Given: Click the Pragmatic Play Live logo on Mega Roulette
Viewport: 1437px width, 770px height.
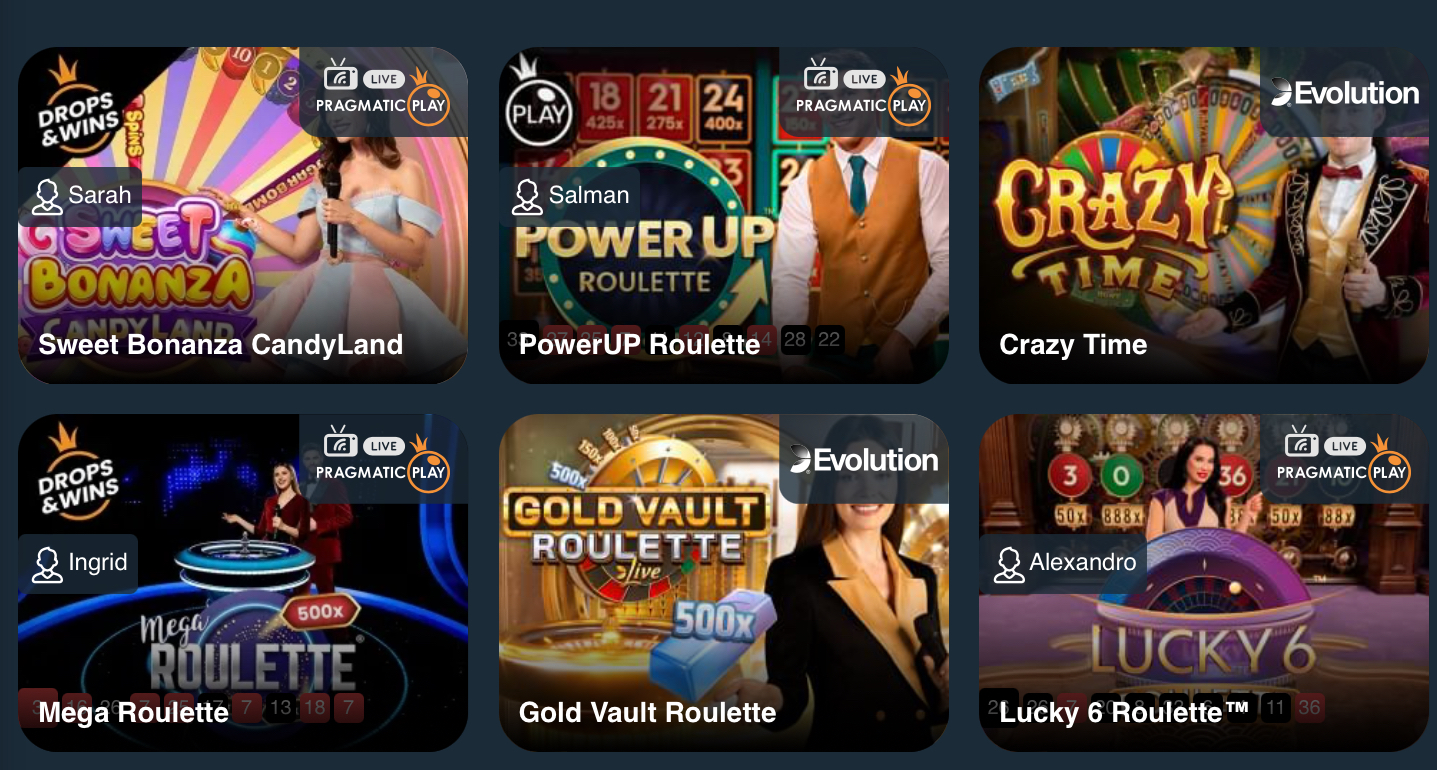Looking at the screenshot, I should coord(383,459).
